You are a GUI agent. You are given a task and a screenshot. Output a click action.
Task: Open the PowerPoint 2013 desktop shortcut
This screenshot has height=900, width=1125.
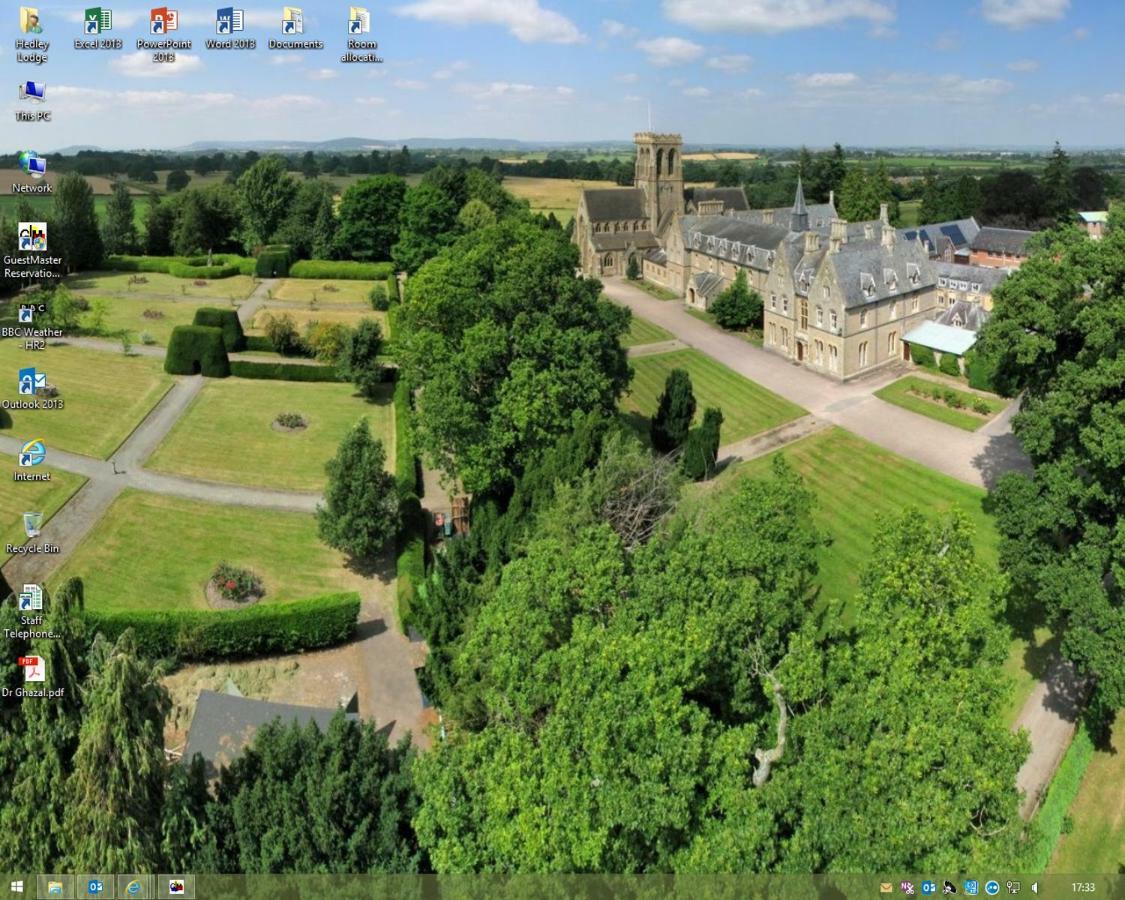(164, 34)
